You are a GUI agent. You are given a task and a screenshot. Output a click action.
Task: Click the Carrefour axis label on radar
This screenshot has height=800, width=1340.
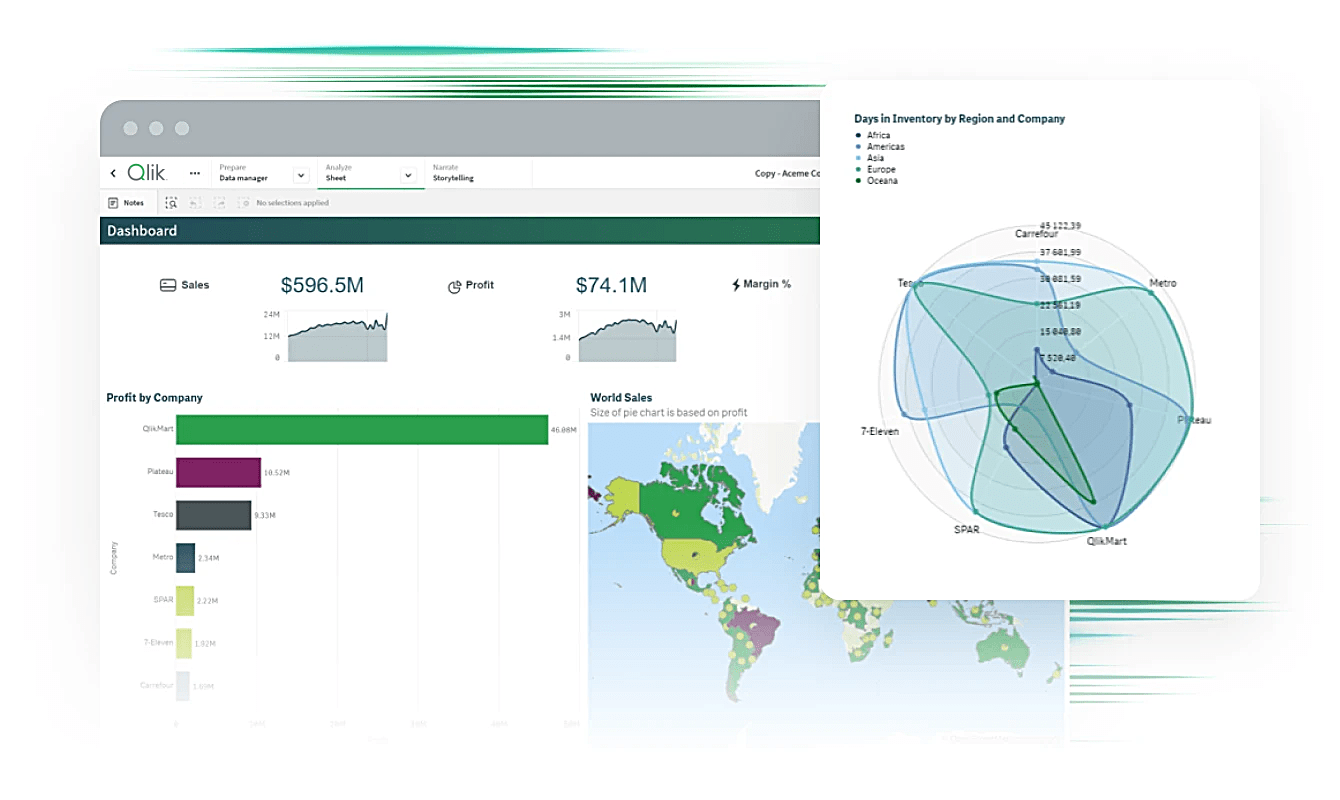coord(1037,234)
